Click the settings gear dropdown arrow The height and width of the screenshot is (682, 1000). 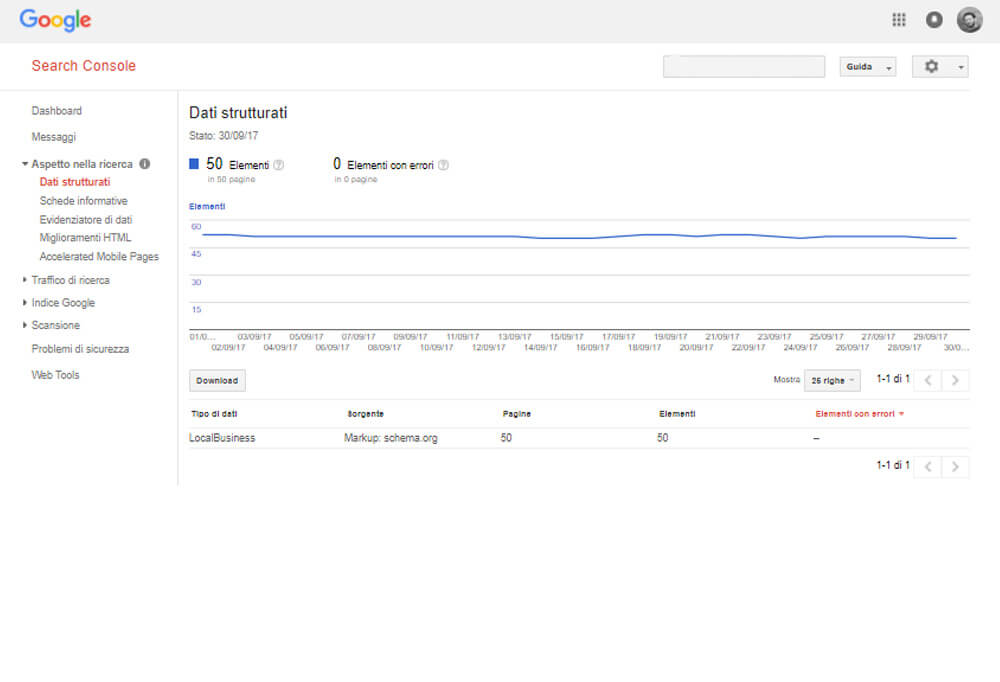point(960,67)
